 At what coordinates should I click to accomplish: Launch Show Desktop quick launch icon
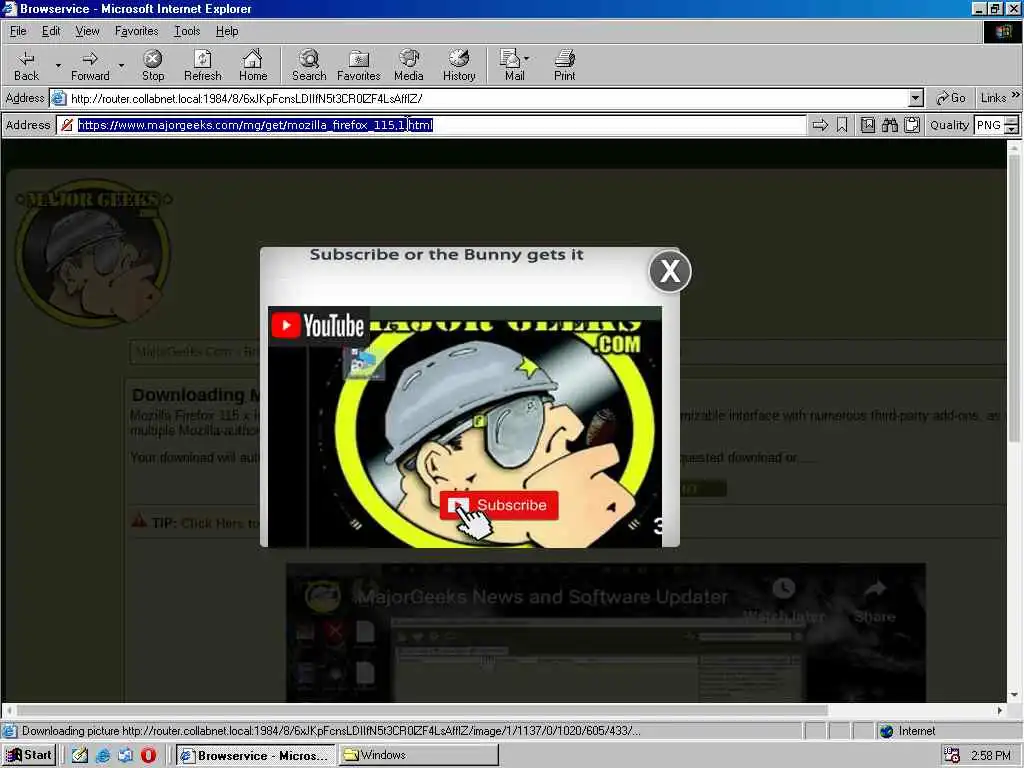point(80,755)
